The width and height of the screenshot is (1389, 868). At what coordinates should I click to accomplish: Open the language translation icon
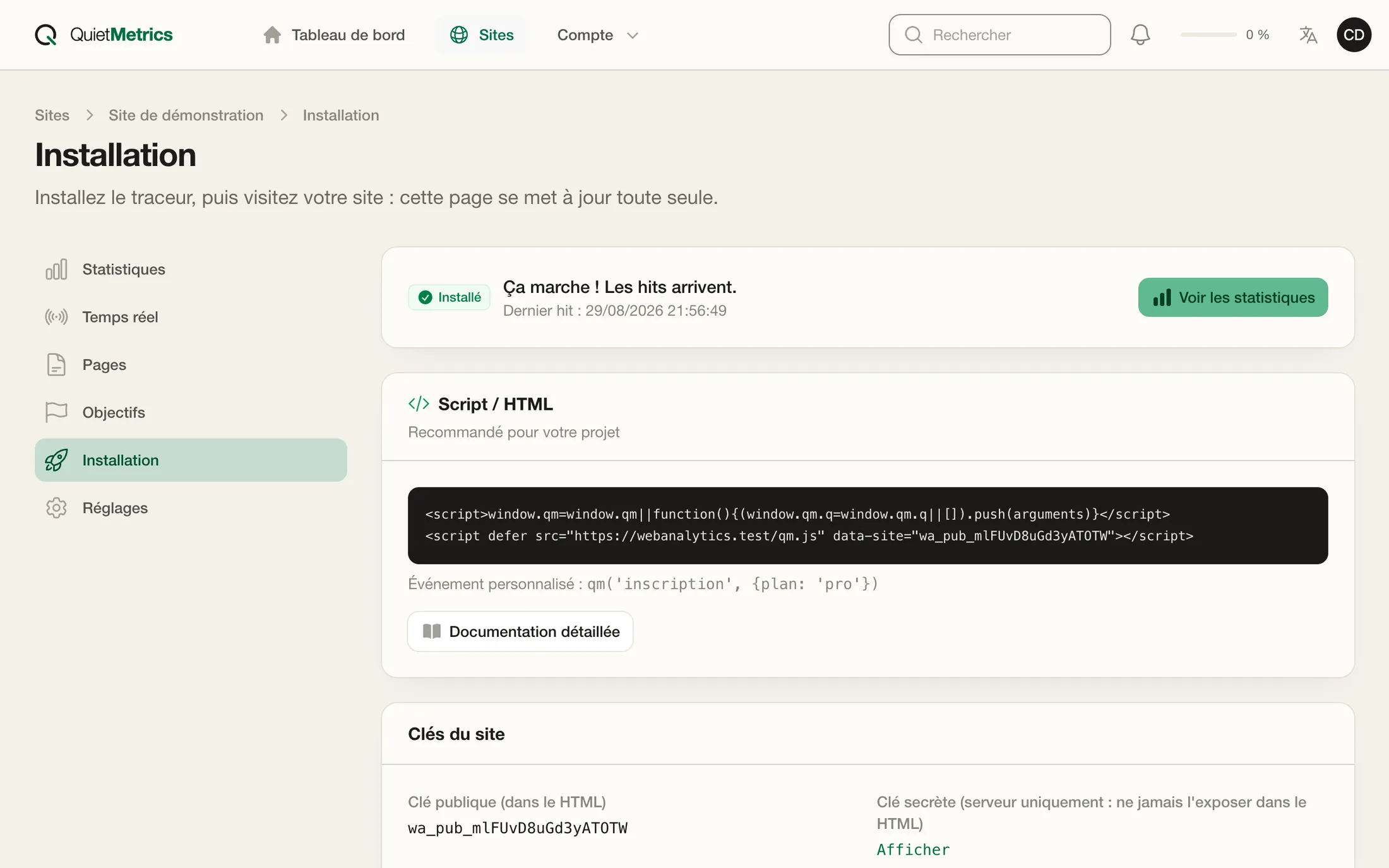[x=1308, y=35]
